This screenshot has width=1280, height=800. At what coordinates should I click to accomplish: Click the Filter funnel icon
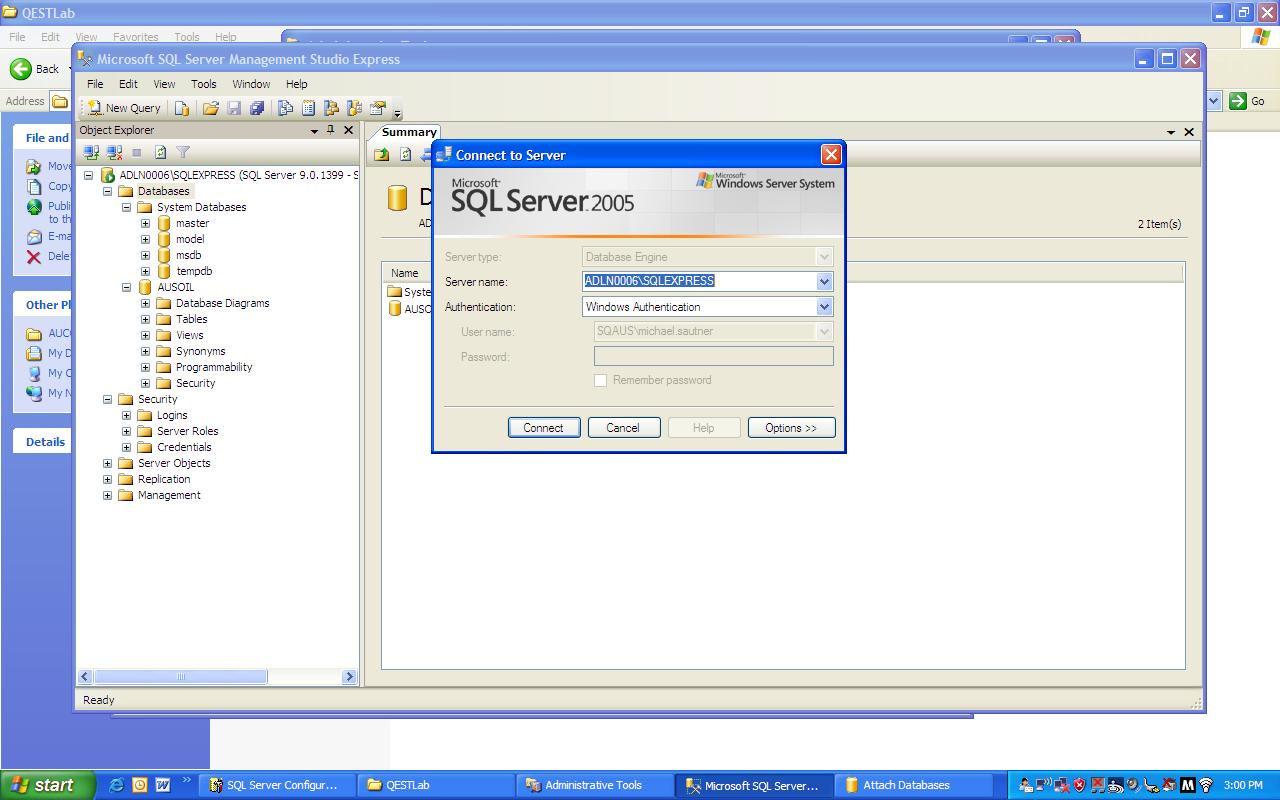pos(183,152)
